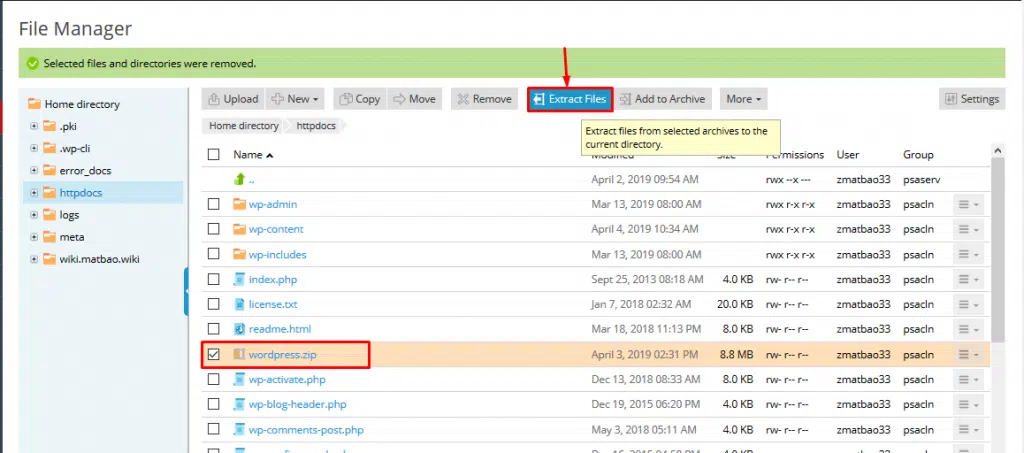This screenshot has height=453, width=1024.
Task: Click green up-arrow parent directory icon
Action: pyautogui.click(x=239, y=180)
